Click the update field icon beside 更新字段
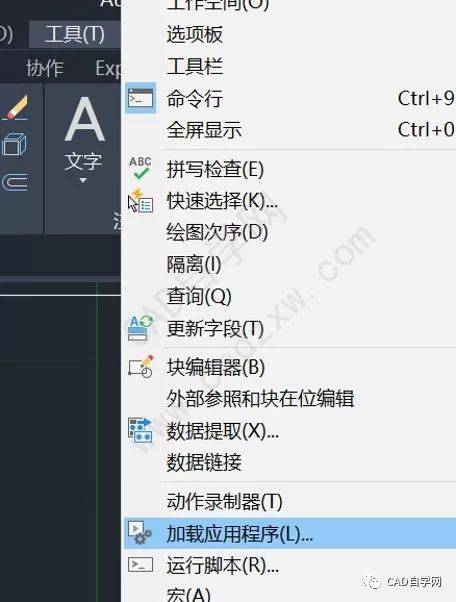The width and height of the screenshot is (456, 602). 140,328
